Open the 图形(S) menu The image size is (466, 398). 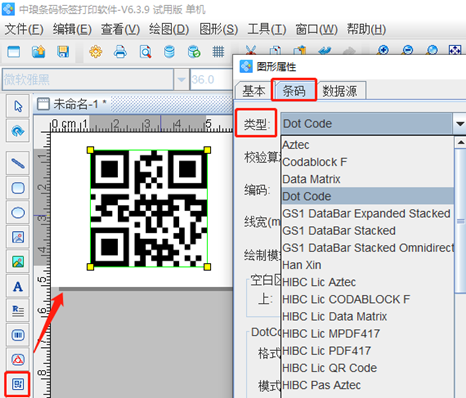click(x=219, y=29)
